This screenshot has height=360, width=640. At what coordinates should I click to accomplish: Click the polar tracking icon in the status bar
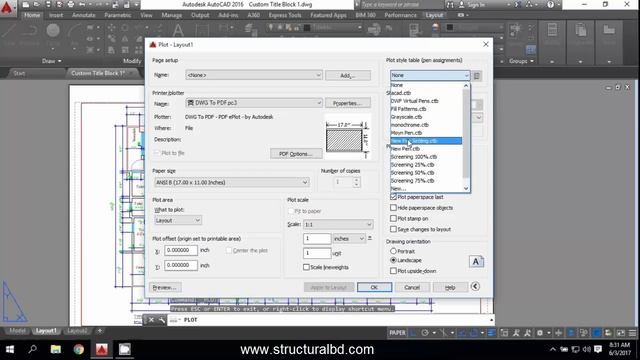425,333
